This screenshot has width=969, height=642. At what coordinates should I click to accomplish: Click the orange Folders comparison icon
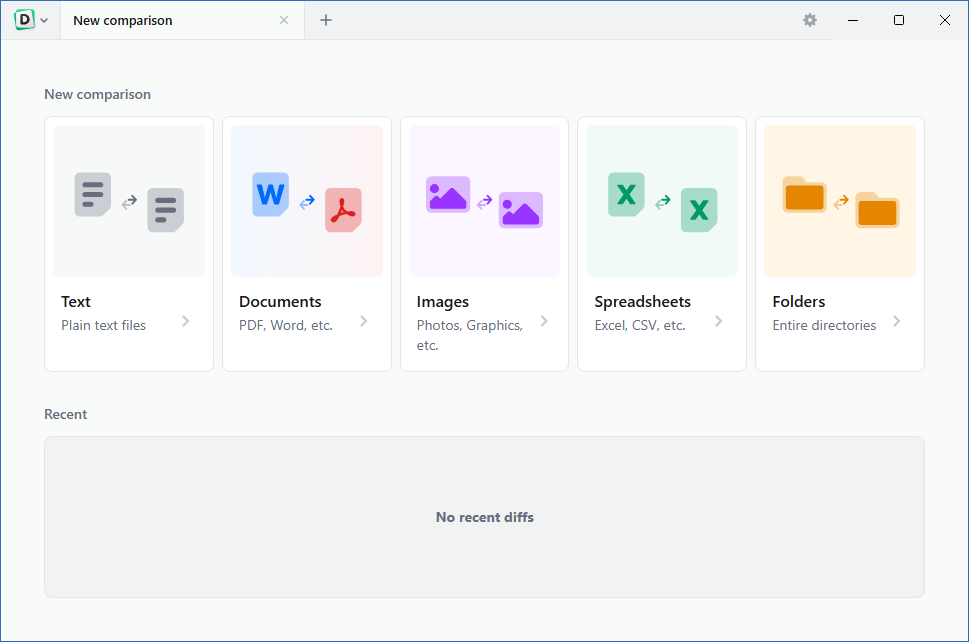[x=840, y=202]
